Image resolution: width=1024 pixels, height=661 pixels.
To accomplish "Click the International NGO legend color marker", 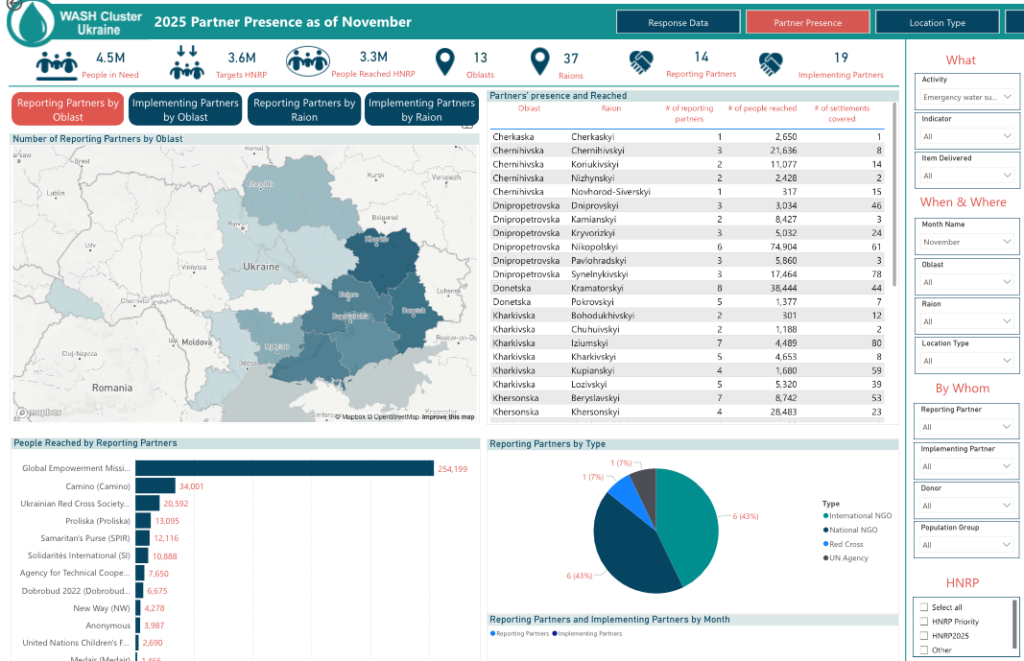I will [825, 516].
